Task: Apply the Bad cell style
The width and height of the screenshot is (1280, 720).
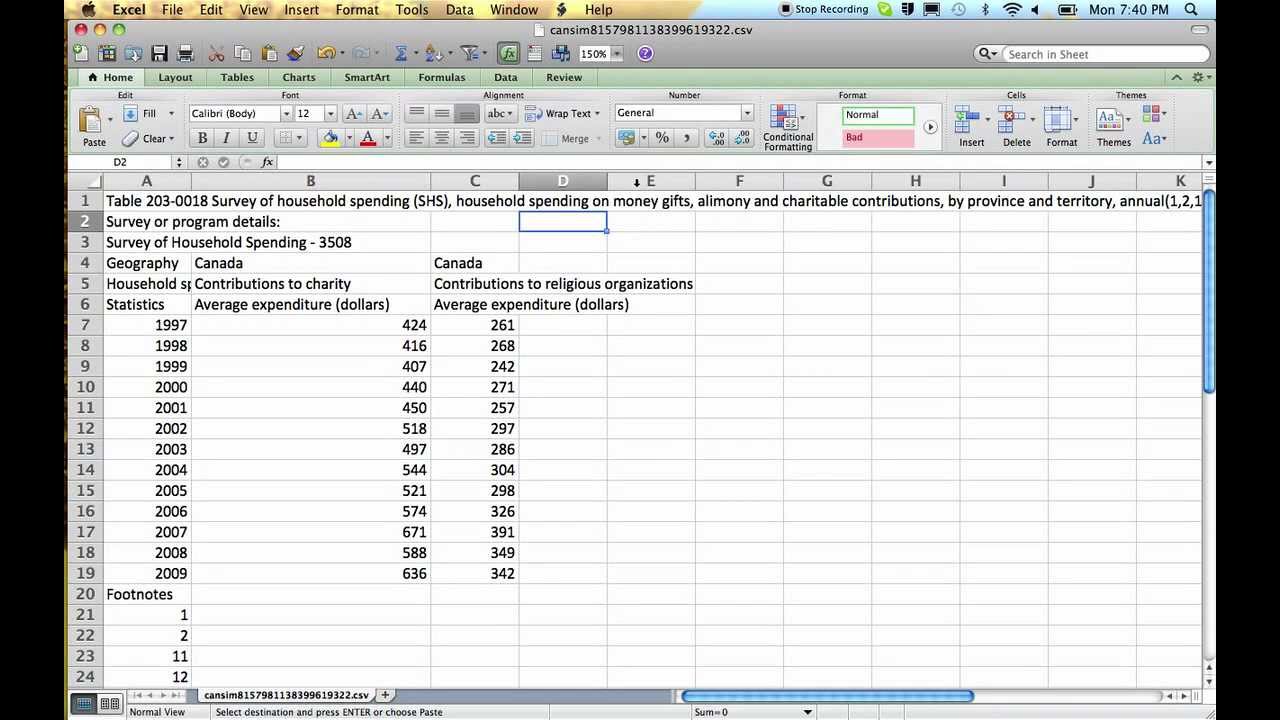Action: [878, 138]
